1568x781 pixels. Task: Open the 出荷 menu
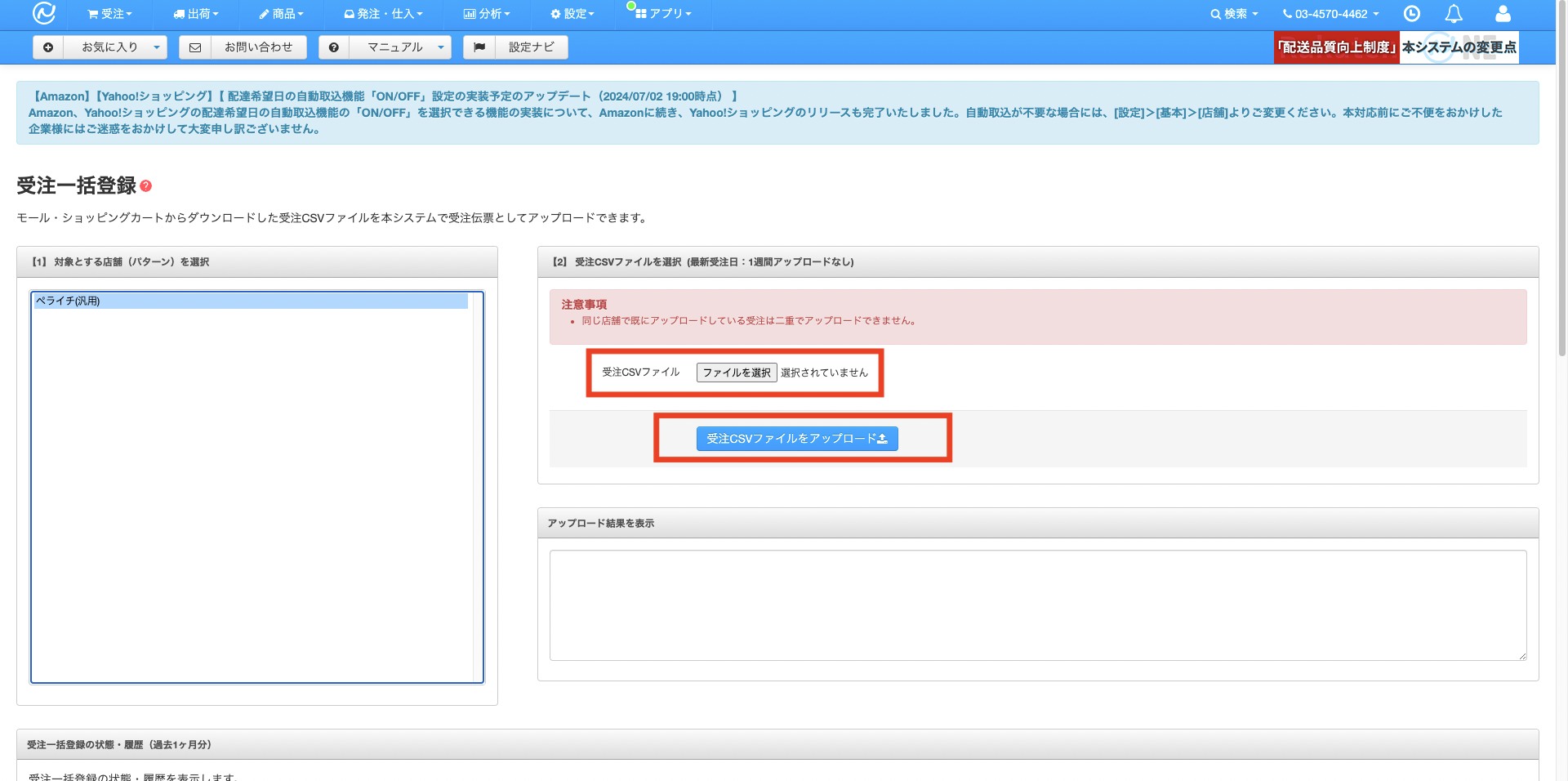pyautogui.click(x=196, y=14)
